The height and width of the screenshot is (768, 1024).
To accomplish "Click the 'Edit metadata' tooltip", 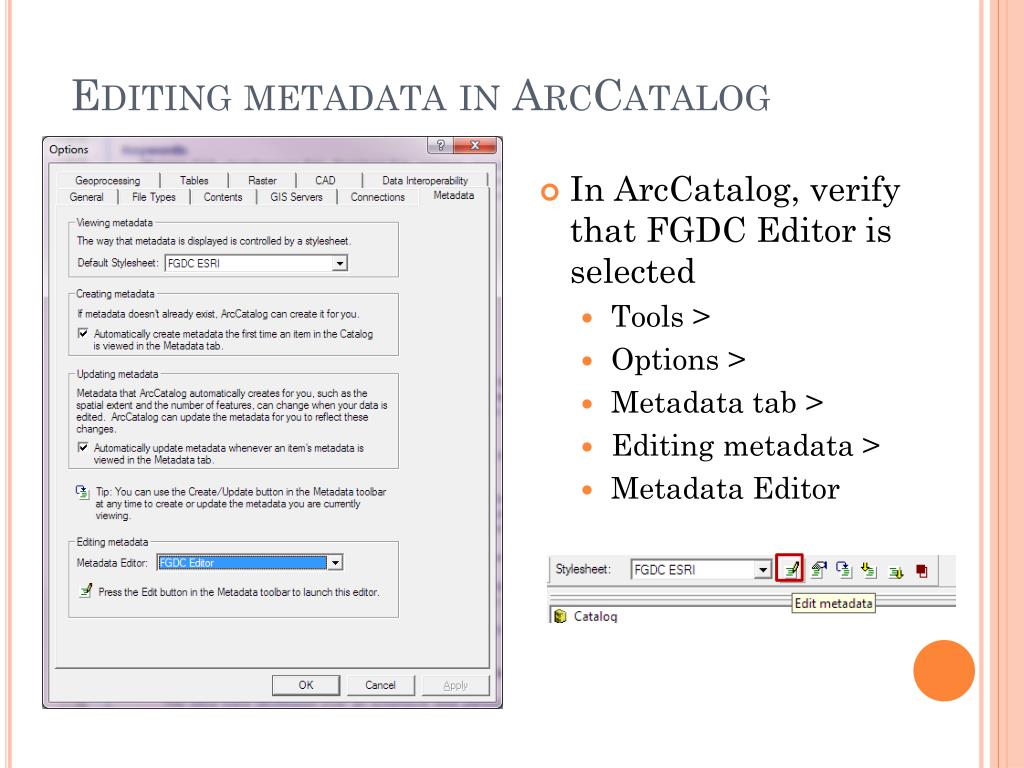I will coord(833,603).
